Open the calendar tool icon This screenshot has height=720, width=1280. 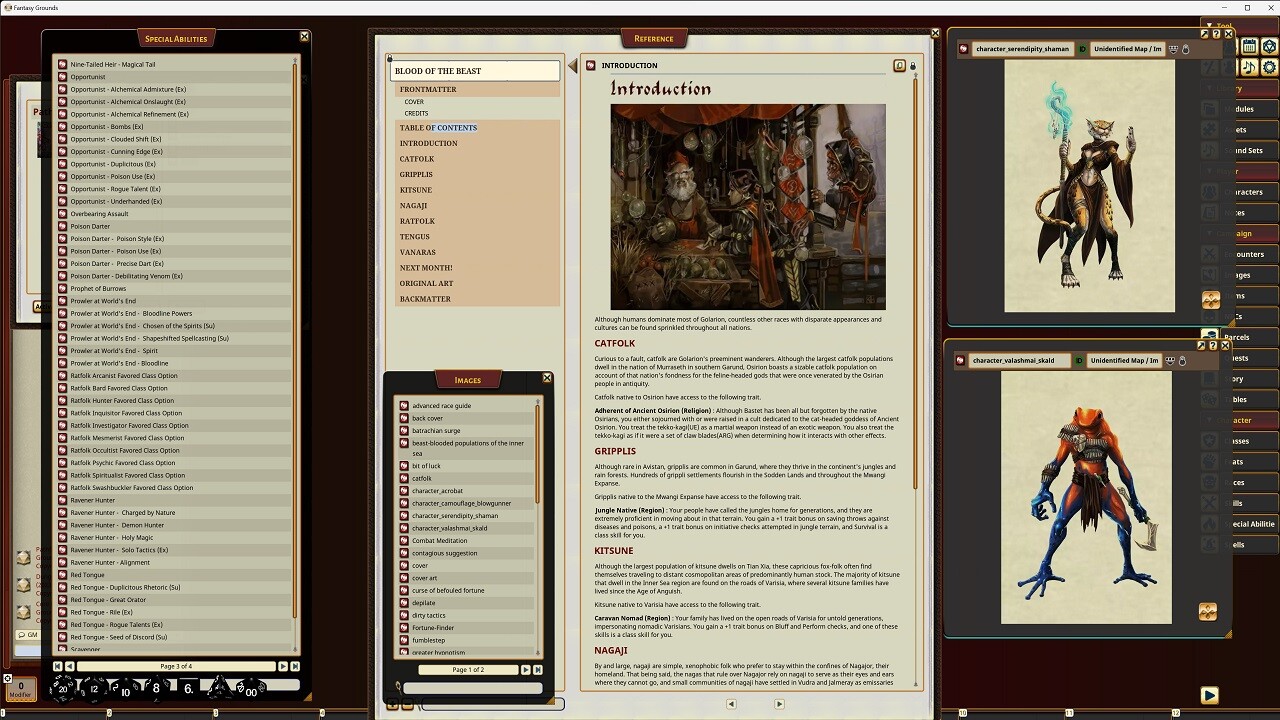click(x=1249, y=46)
